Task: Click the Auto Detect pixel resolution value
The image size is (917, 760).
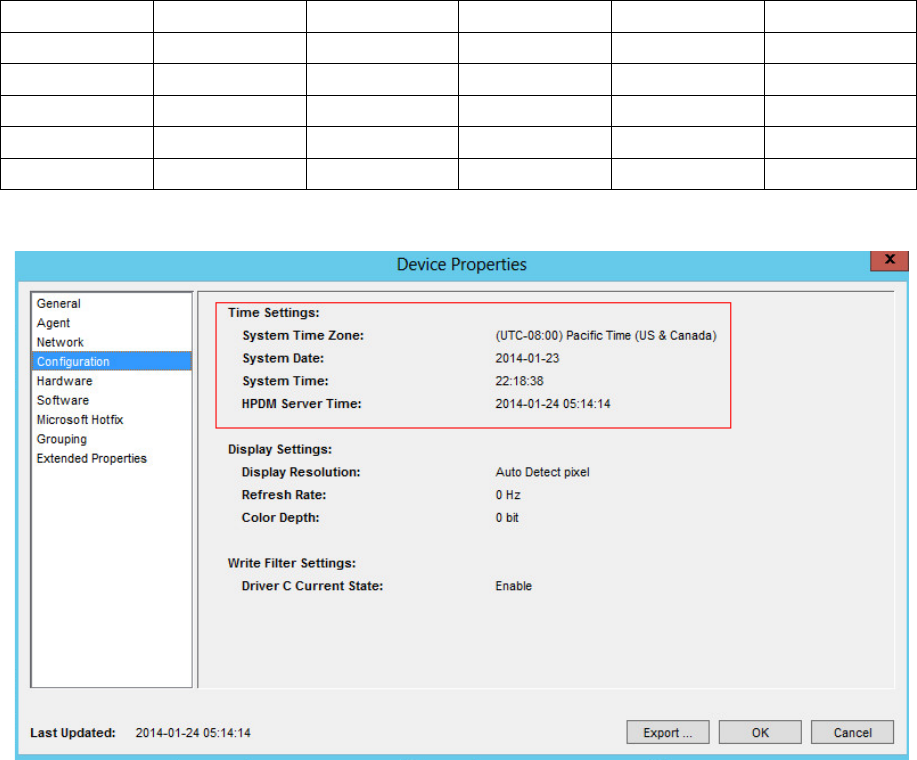Action: (x=543, y=472)
